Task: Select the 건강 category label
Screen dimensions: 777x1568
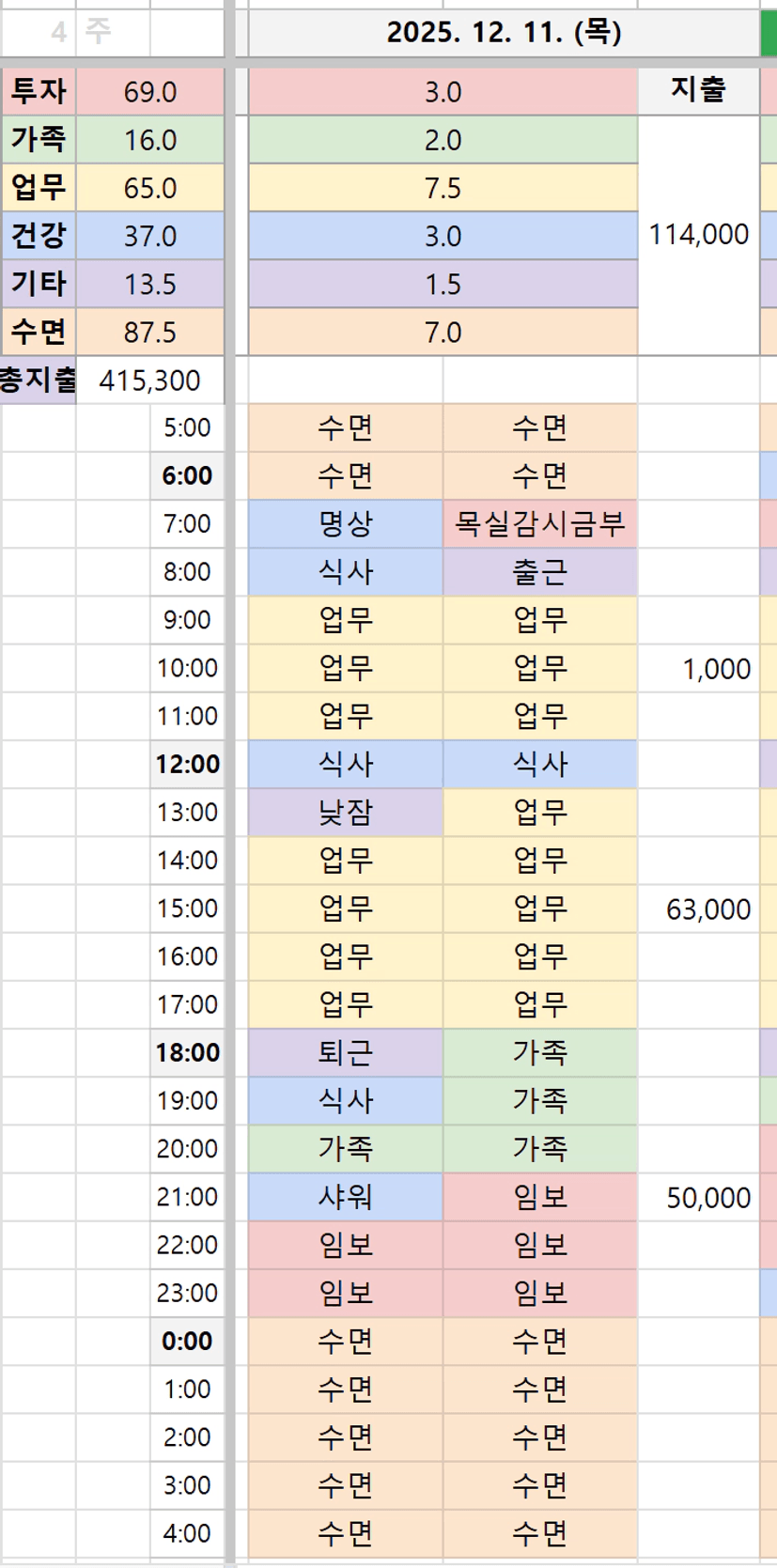Action: click(39, 235)
